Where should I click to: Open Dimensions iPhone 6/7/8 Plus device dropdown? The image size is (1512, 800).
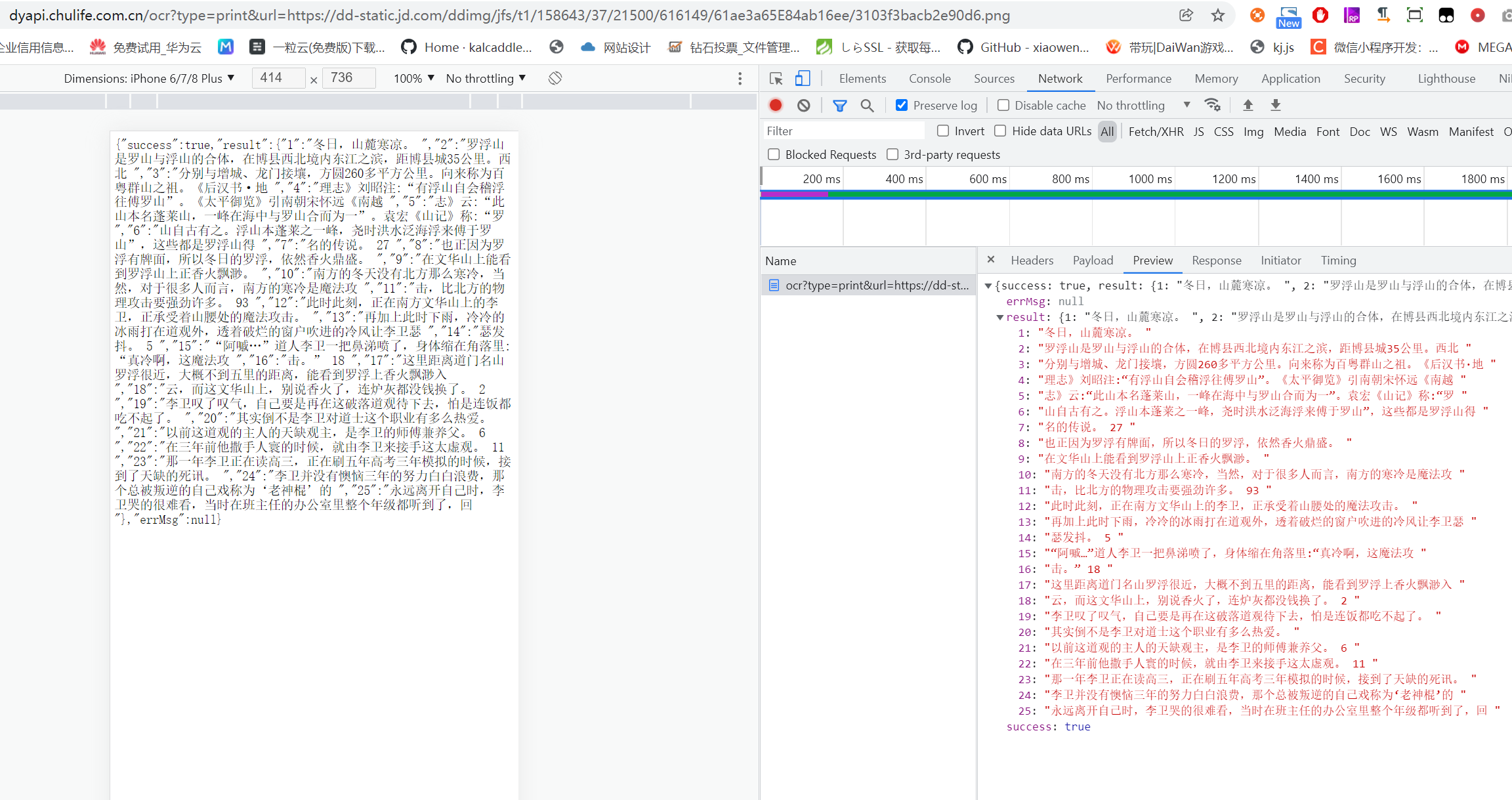click(x=149, y=78)
